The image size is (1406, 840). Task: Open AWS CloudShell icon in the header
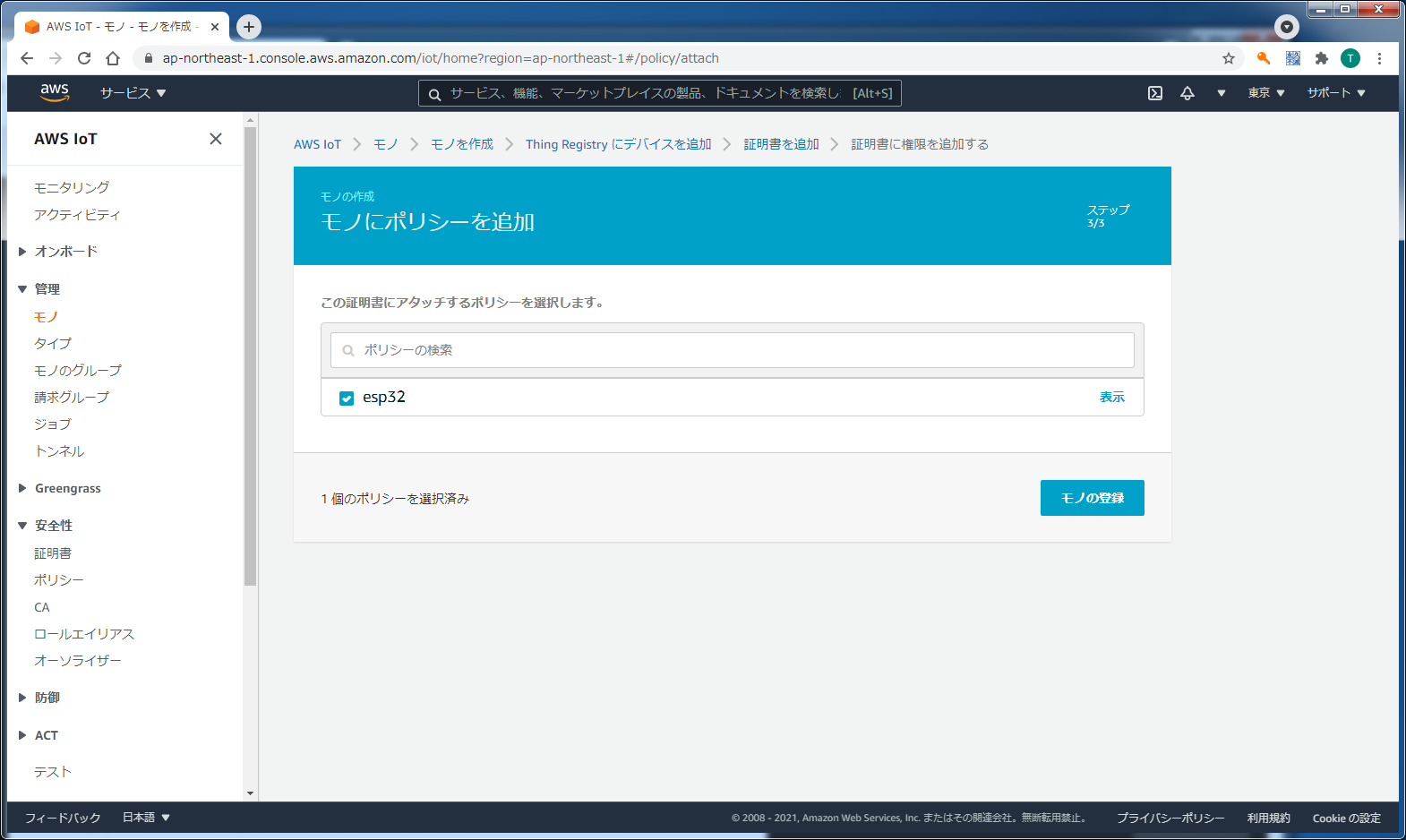point(1155,93)
